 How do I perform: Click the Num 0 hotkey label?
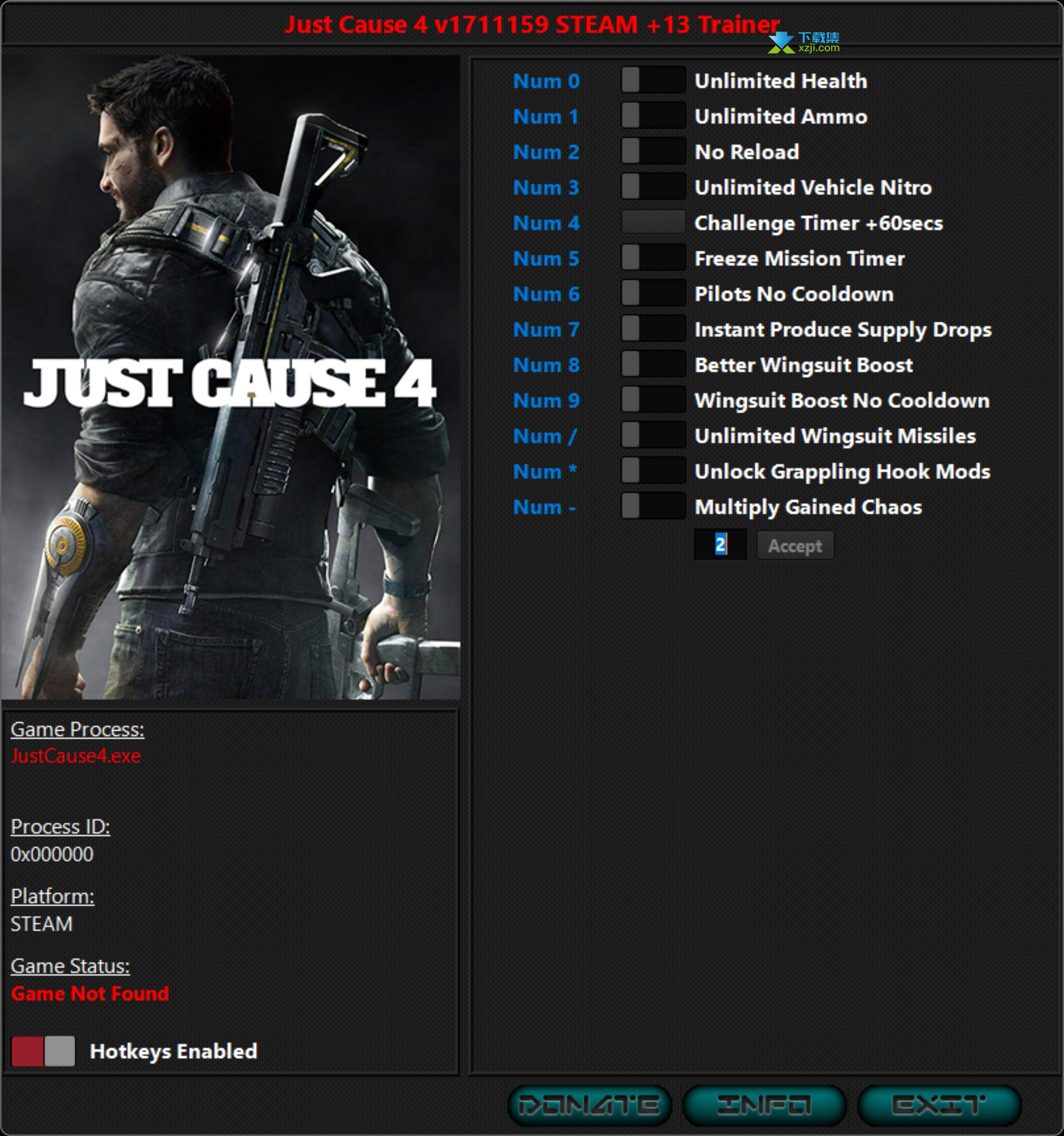point(546,81)
